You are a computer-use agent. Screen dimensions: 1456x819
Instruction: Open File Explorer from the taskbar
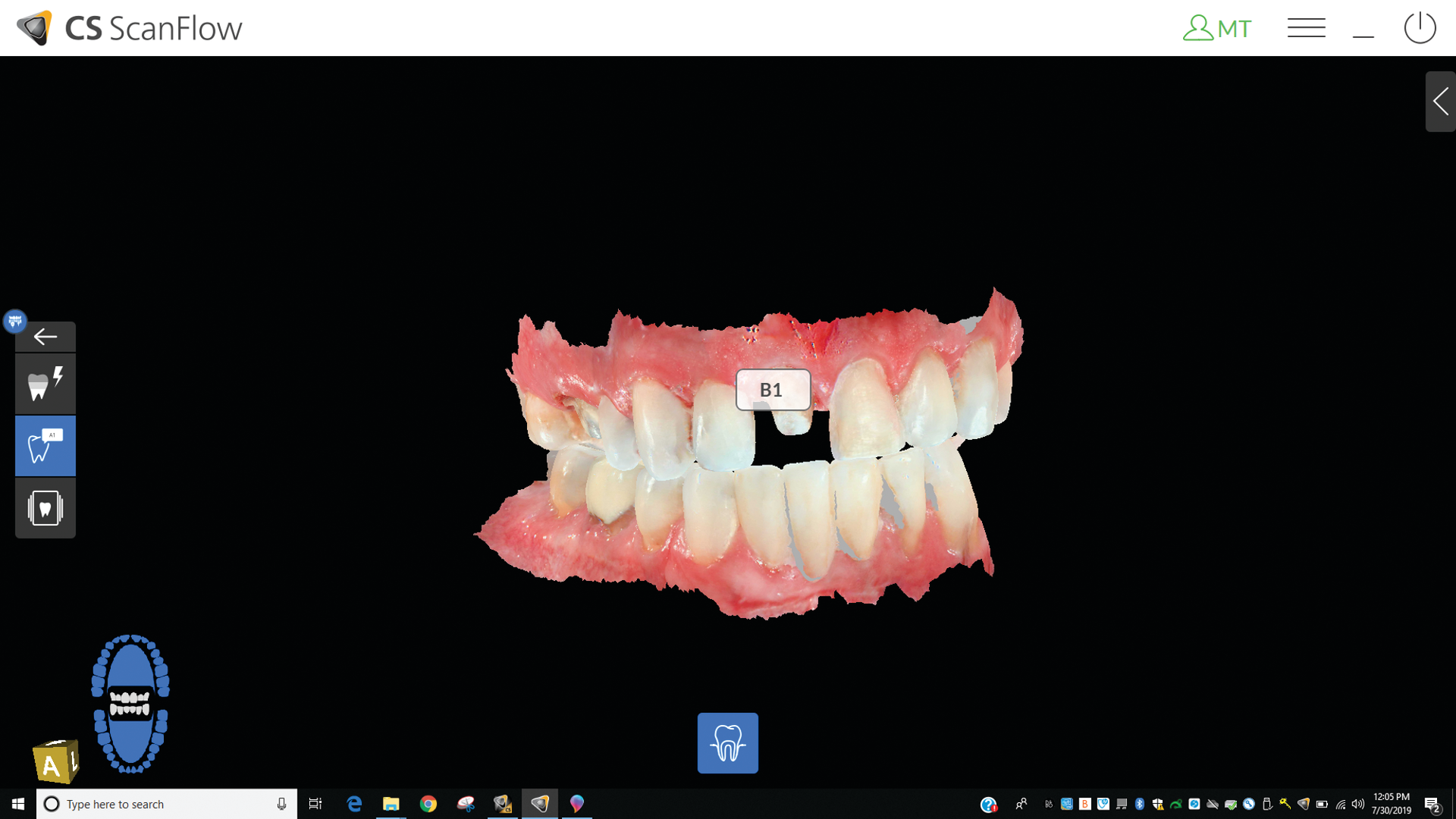coord(391,804)
